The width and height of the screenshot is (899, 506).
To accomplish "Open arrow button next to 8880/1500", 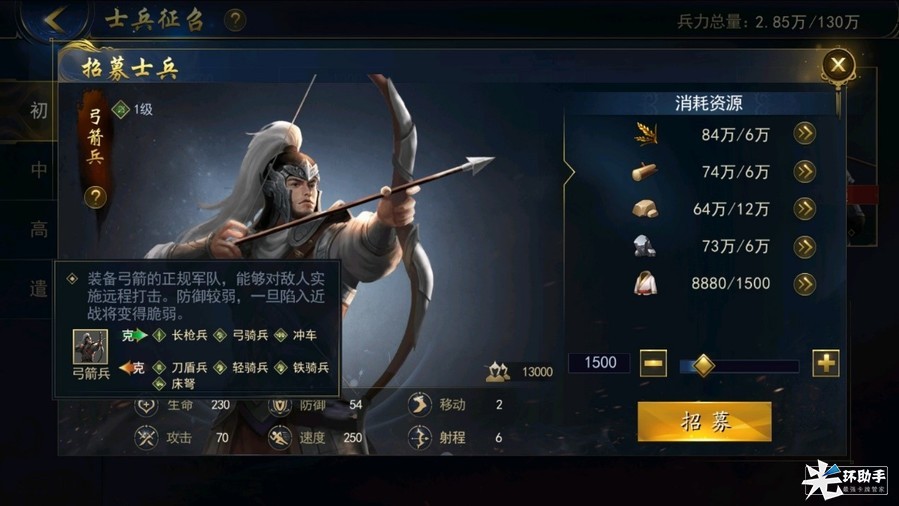I will 804,284.
